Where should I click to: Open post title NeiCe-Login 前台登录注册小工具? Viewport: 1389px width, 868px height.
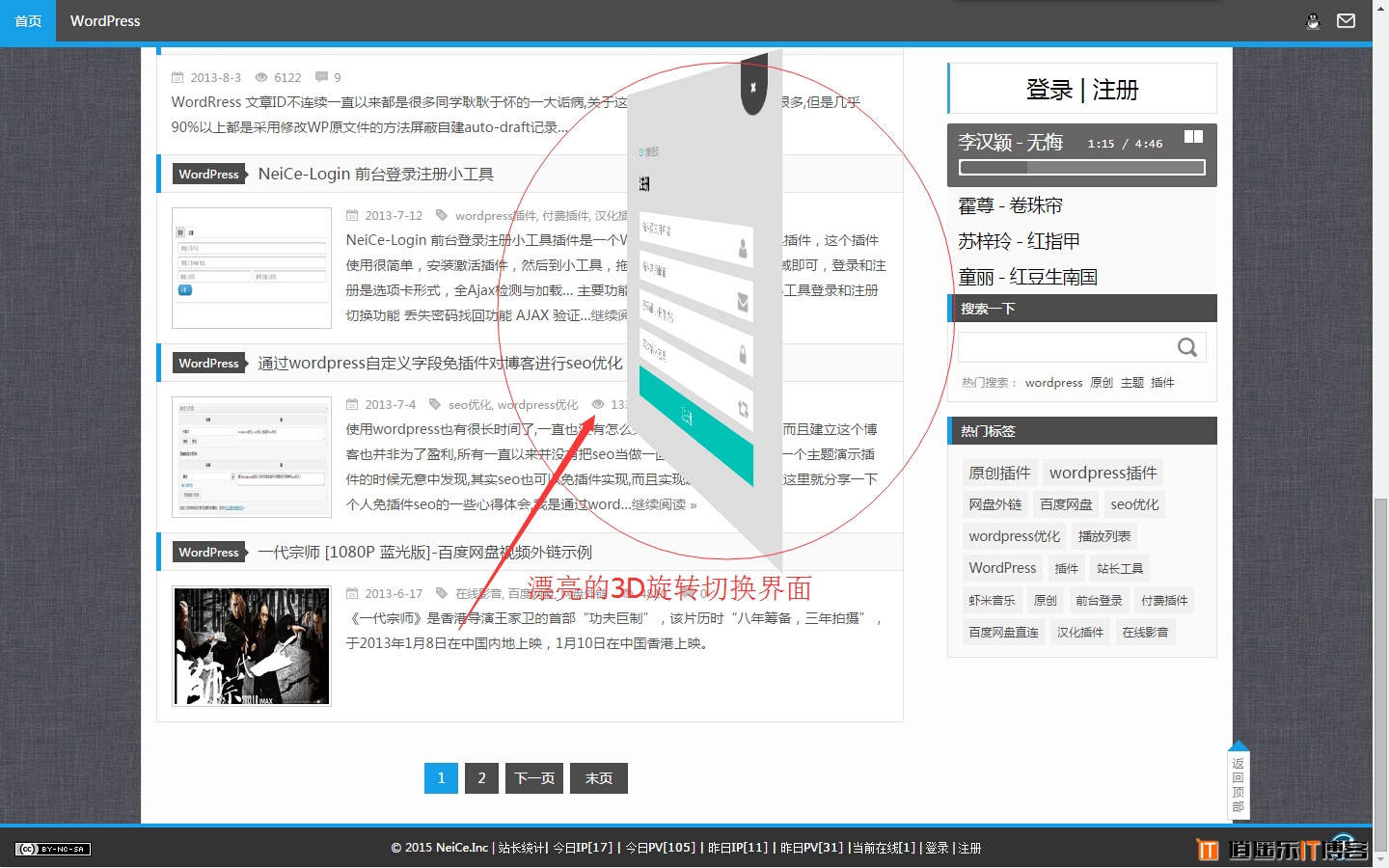point(376,174)
